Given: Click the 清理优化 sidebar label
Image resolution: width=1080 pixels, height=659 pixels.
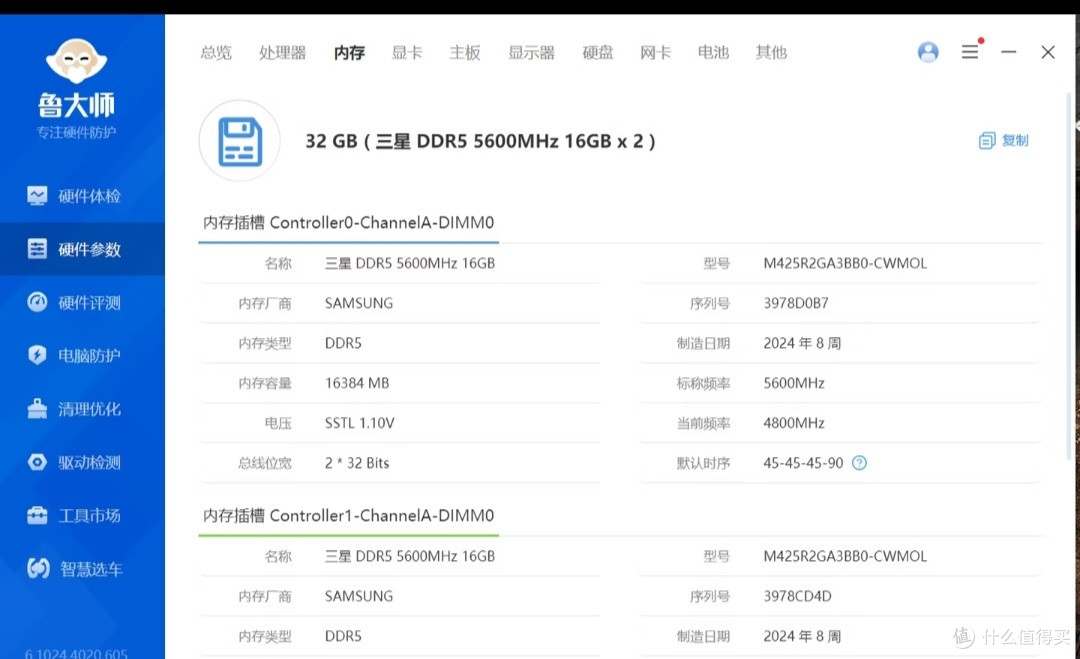Looking at the screenshot, I should pyautogui.click(x=90, y=409).
